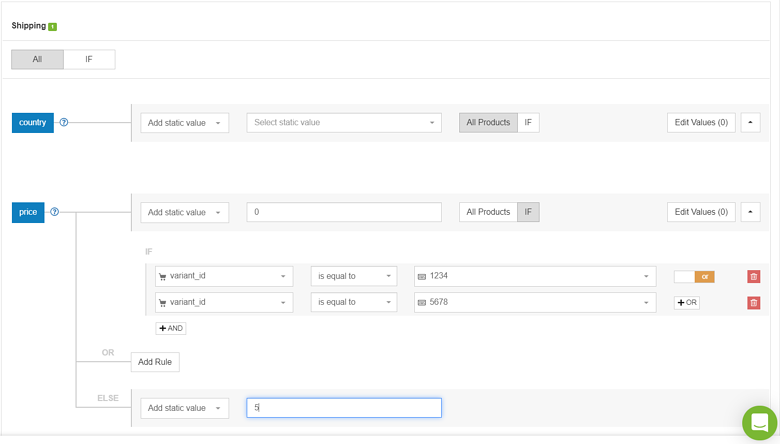Open the Select static value dropdown
Image resolution: width=780 pixels, height=444 pixels.
[344, 122]
